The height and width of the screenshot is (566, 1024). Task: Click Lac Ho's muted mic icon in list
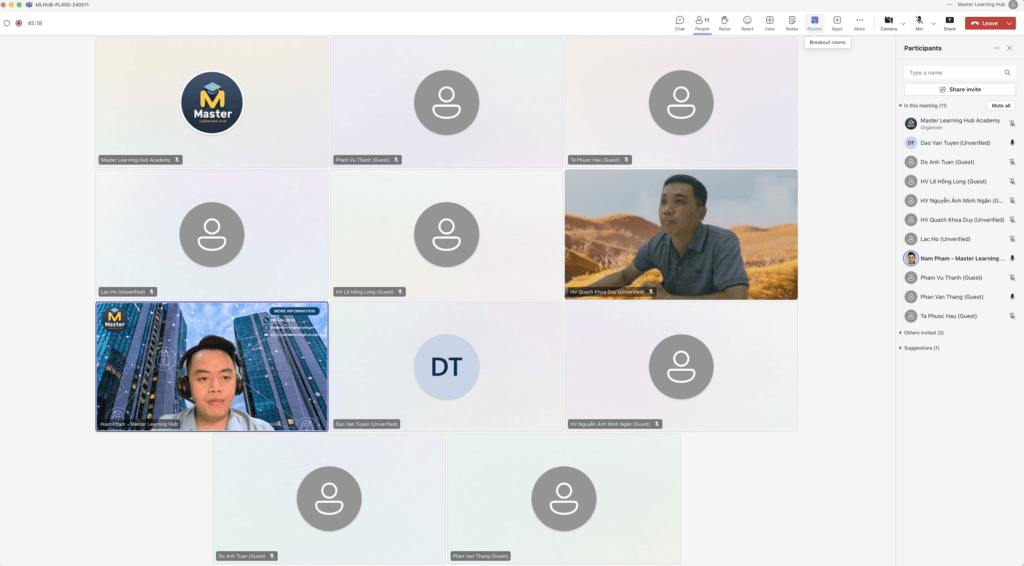tap(1012, 239)
